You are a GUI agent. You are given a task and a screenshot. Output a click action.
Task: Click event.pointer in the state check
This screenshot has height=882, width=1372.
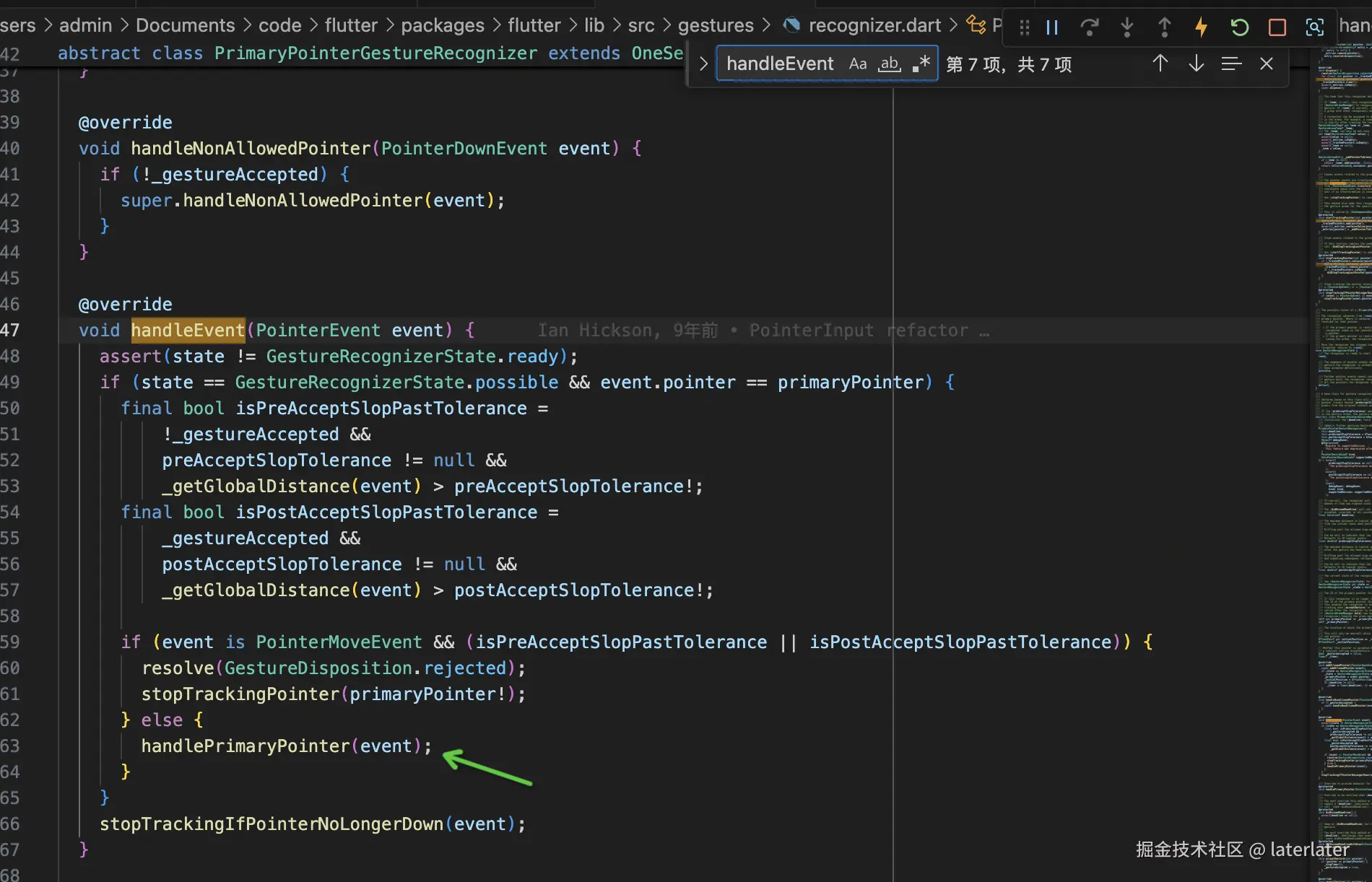pyautogui.click(x=668, y=383)
